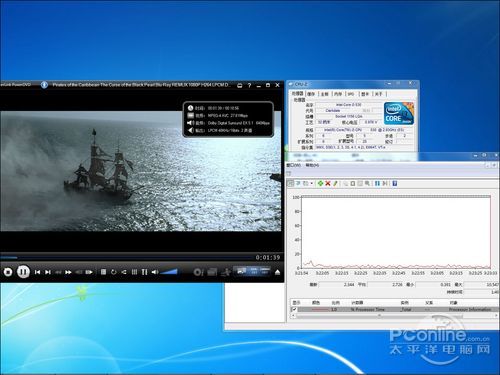Click the PowerDVD seek progress bar
Screen dimensions: 500x375
click(x=127, y=257)
